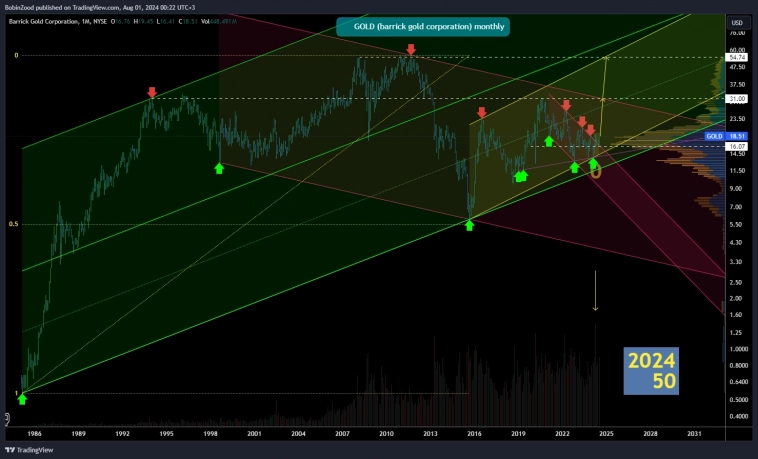
Task: Click yellow down arrow above volume bars
Action: (x=595, y=290)
